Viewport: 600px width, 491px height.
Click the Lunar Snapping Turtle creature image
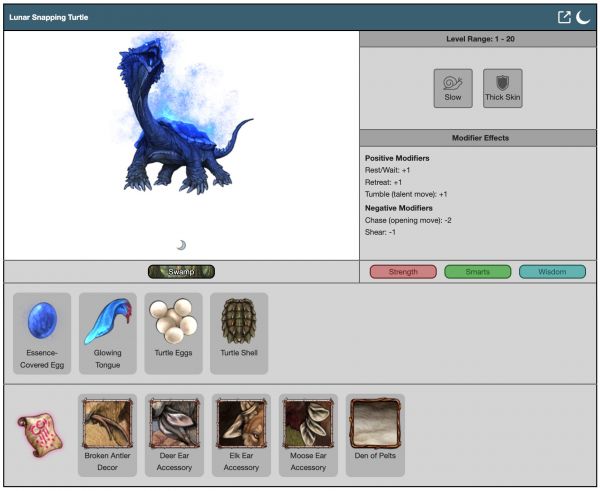[182, 118]
